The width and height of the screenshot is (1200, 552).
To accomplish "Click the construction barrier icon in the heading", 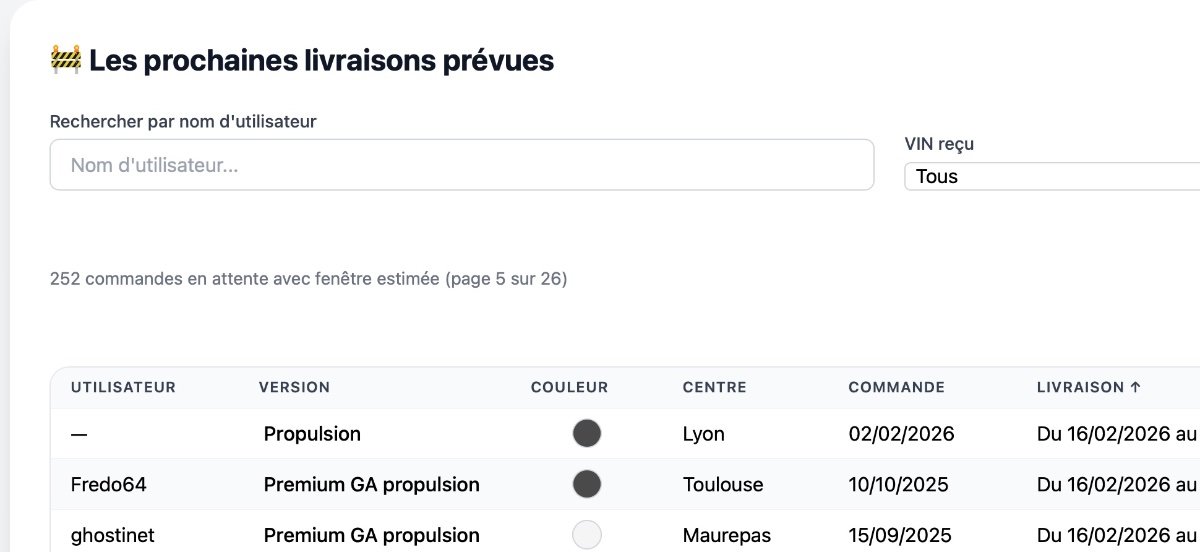I will (65, 60).
